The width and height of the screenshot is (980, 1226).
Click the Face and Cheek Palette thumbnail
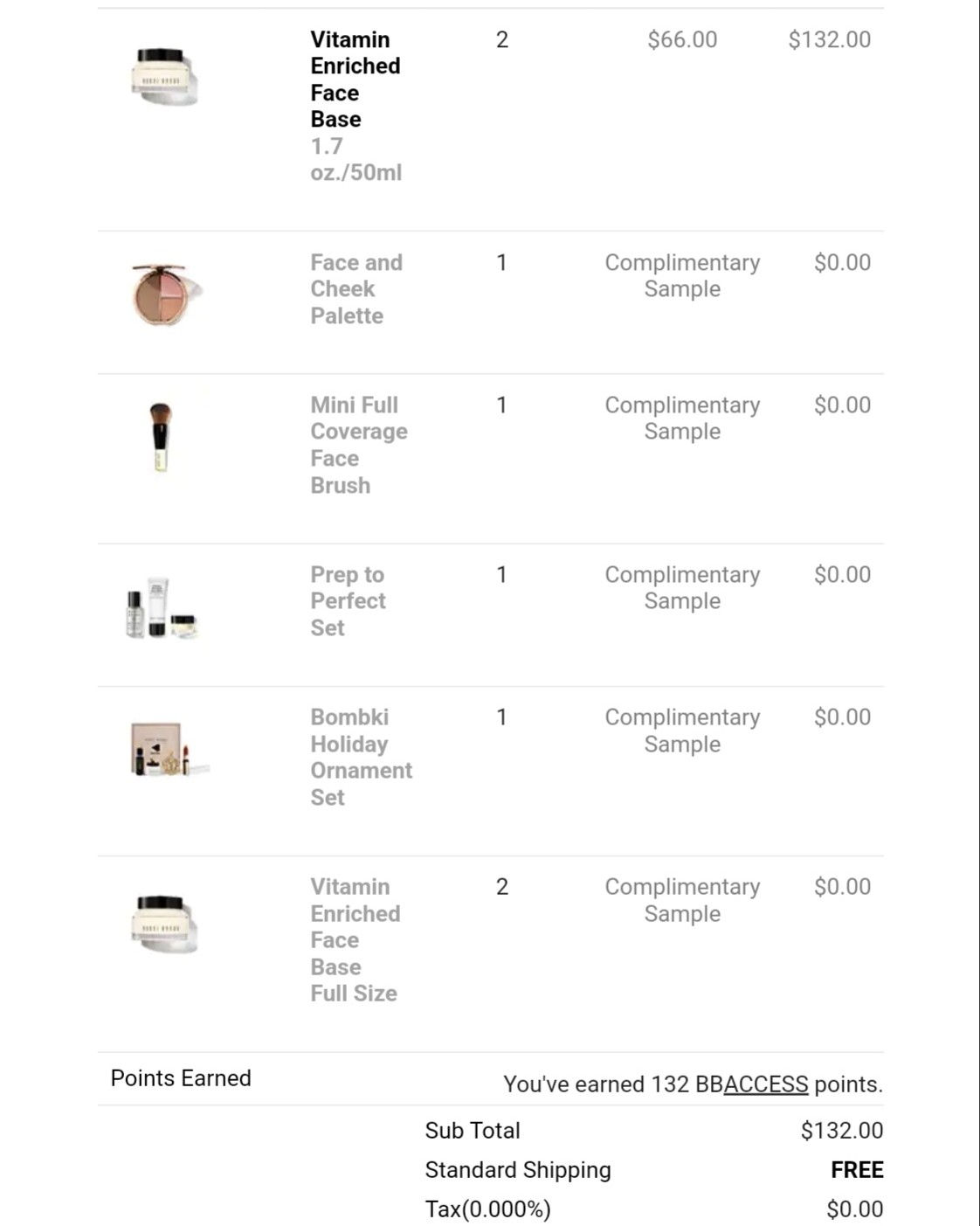[x=165, y=294]
